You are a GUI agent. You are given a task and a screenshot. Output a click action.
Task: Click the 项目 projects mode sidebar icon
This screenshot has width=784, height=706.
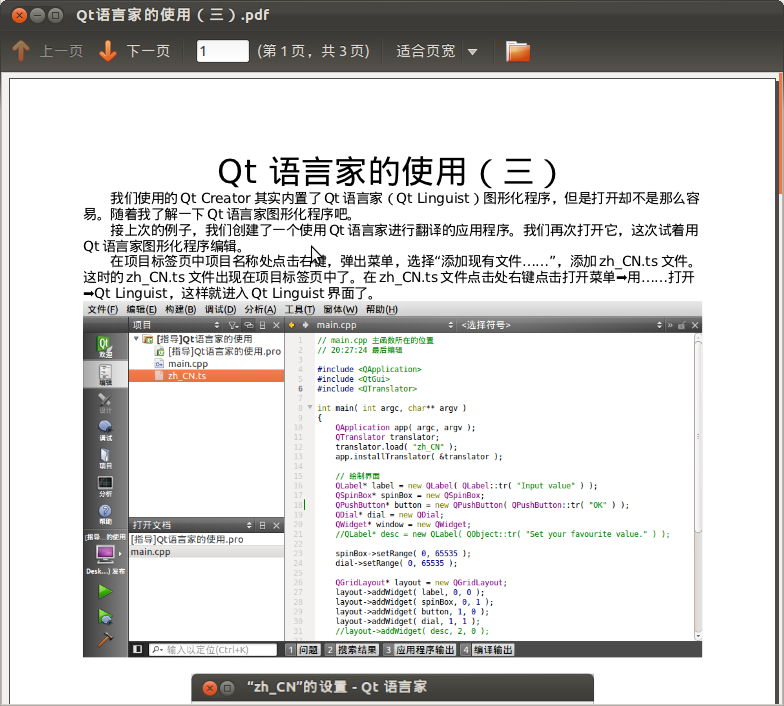[105, 458]
